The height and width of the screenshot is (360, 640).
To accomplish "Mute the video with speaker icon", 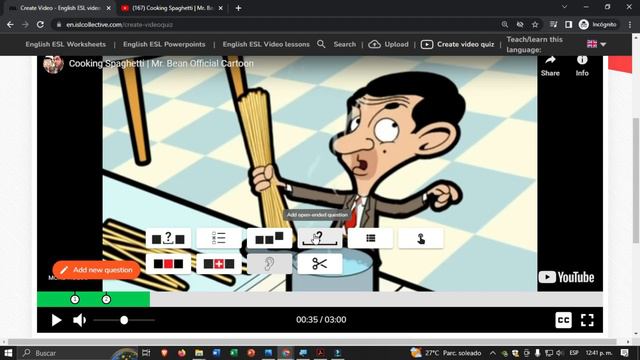I will [79, 320].
